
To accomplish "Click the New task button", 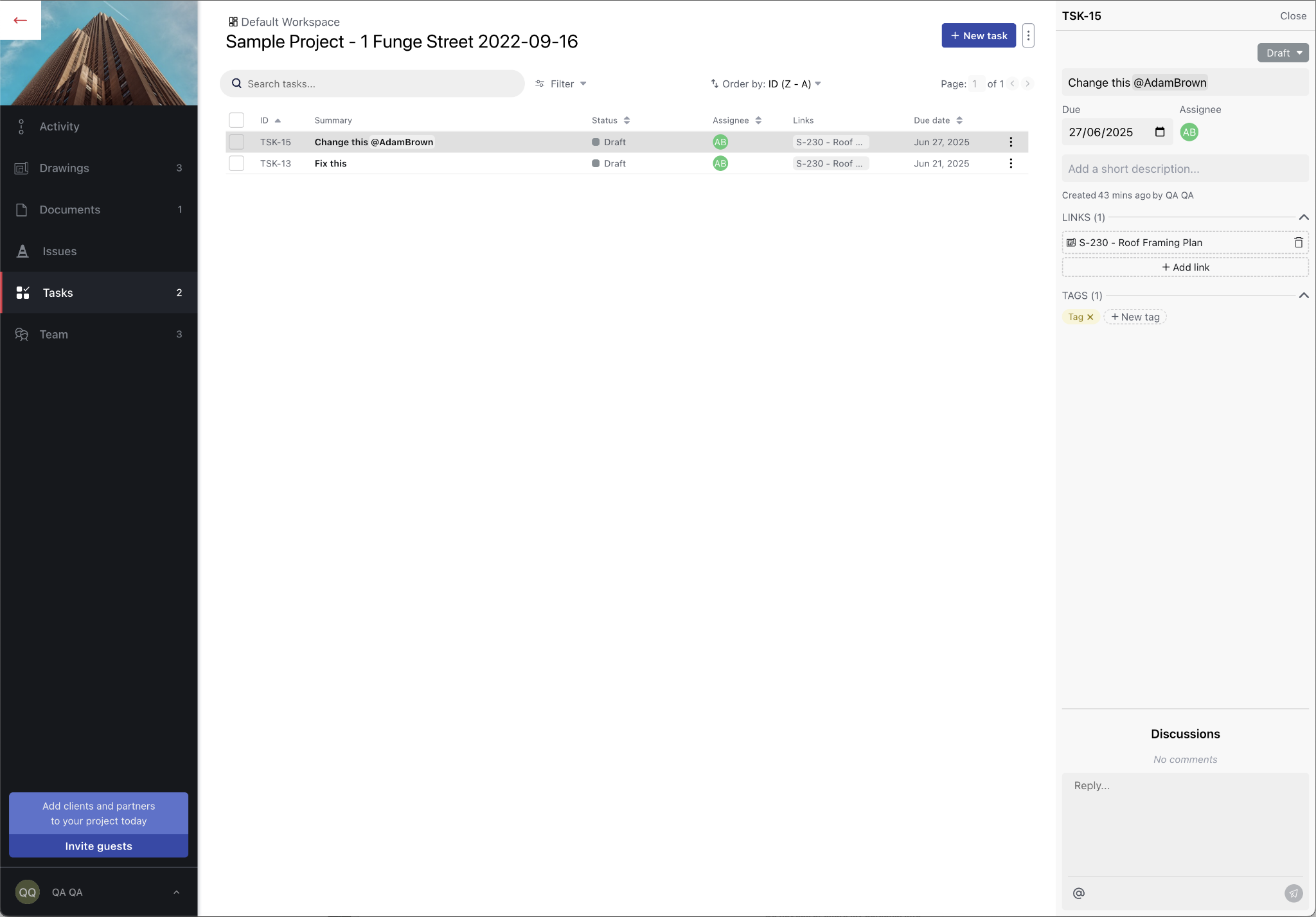I will [x=978, y=36].
